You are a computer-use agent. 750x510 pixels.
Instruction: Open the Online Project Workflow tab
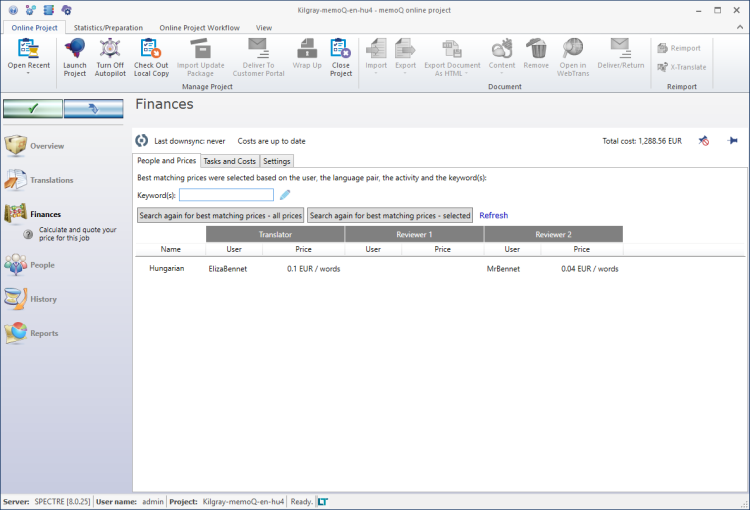pyautogui.click(x=199, y=28)
